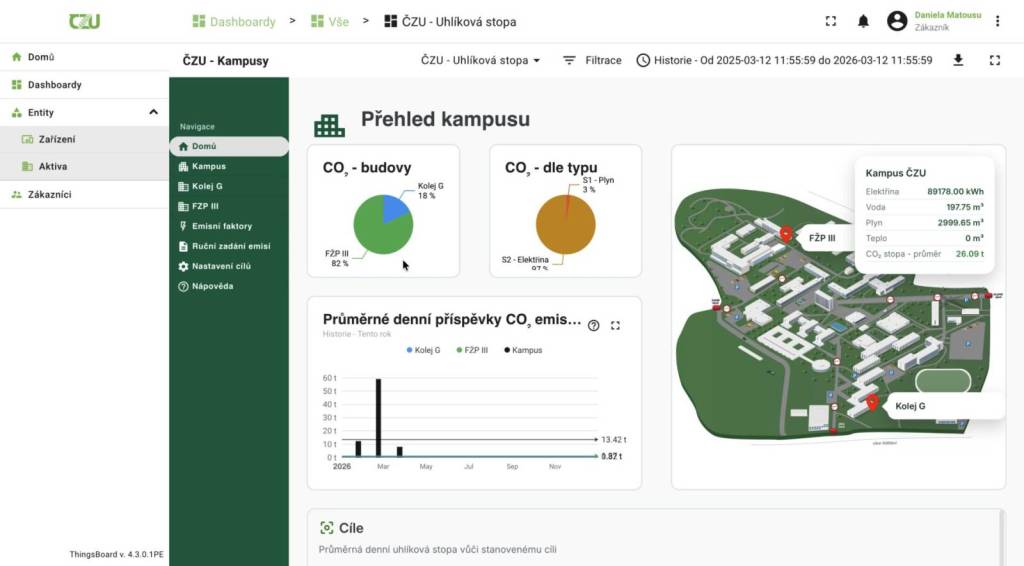This screenshot has height=566, width=1024.
Task: Open the Filtrace filter button
Action: pyautogui.click(x=592, y=60)
